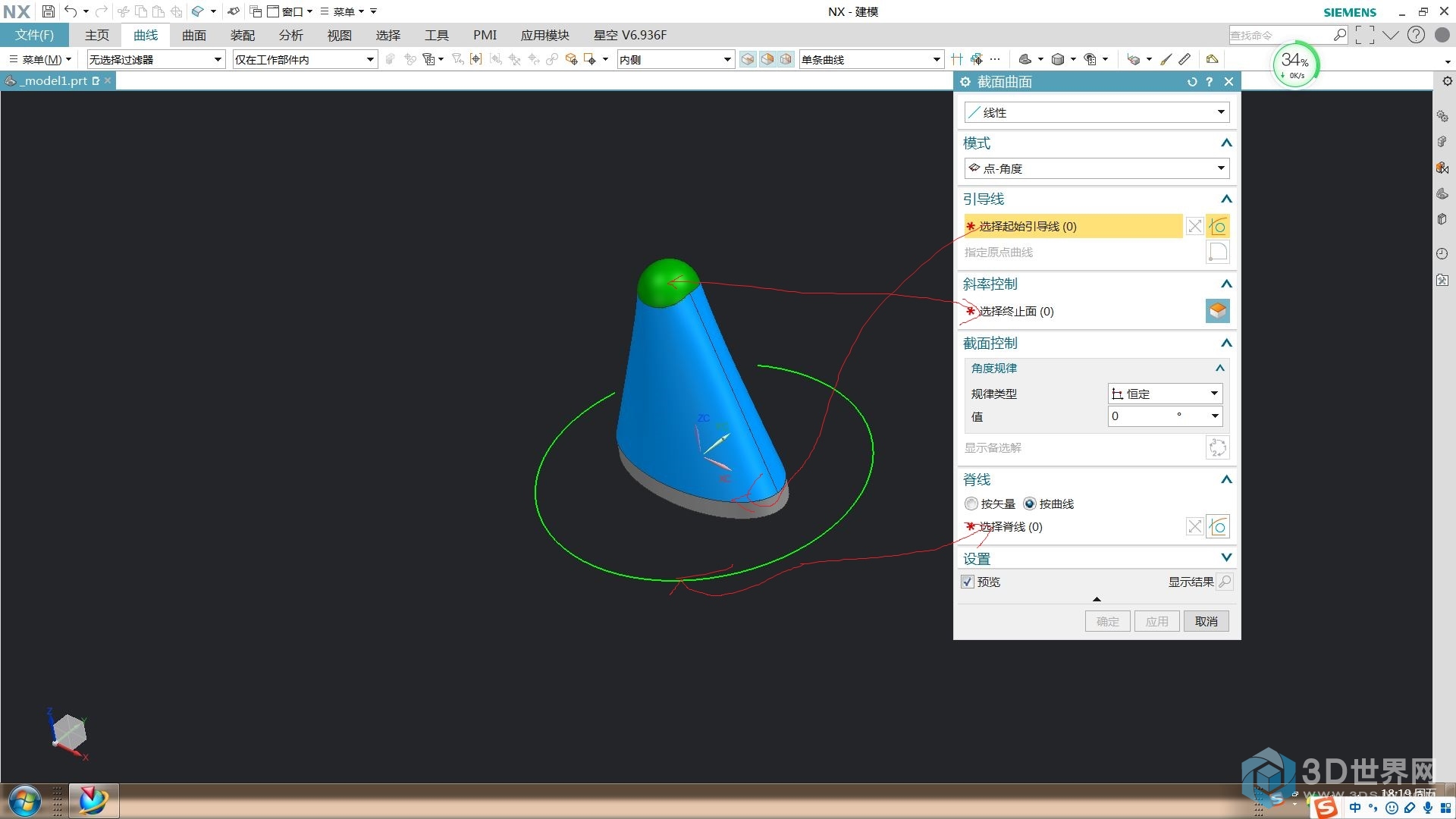Click the touch mode hand icon in title bar
The width and height of the screenshot is (1456, 819).
point(234,11)
